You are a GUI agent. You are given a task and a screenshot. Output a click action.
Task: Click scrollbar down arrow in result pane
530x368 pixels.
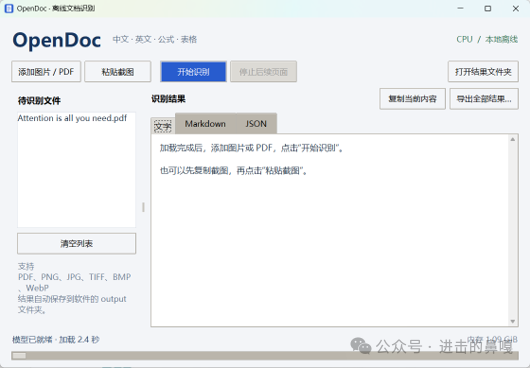pos(513,321)
